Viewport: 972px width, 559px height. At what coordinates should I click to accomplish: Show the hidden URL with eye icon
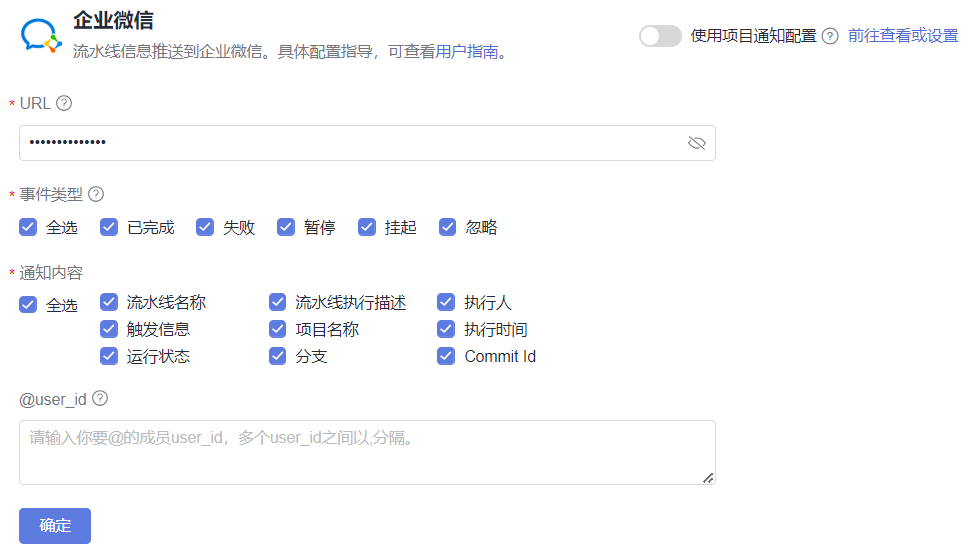(697, 143)
